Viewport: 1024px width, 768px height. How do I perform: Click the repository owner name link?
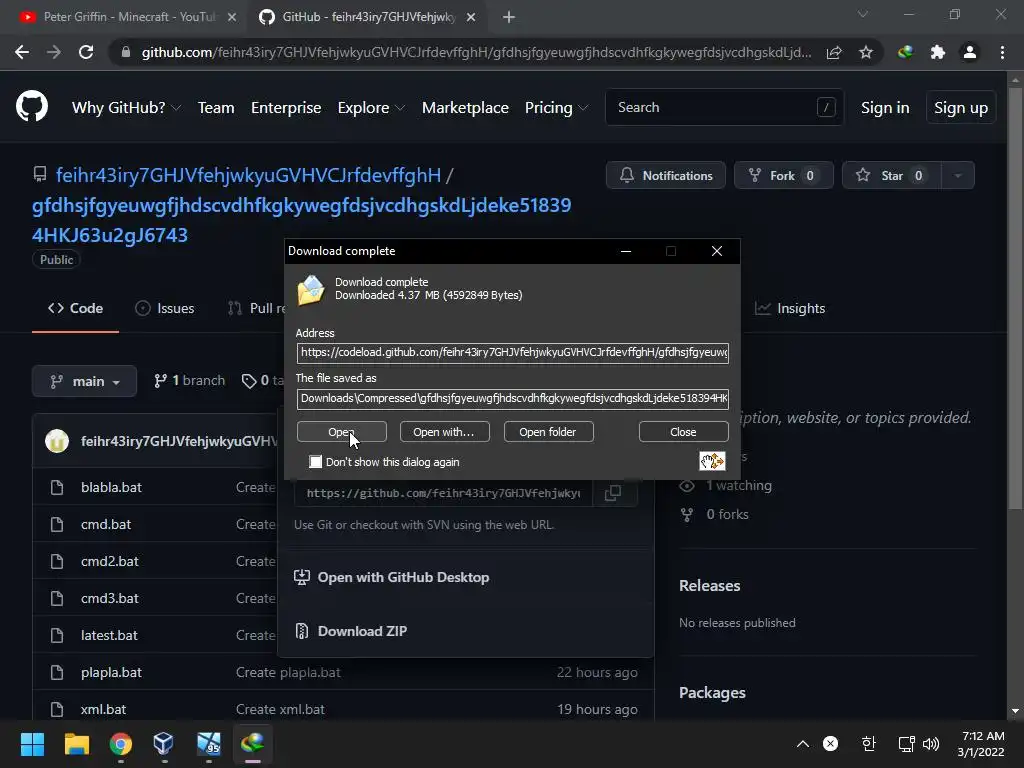coord(248,175)
